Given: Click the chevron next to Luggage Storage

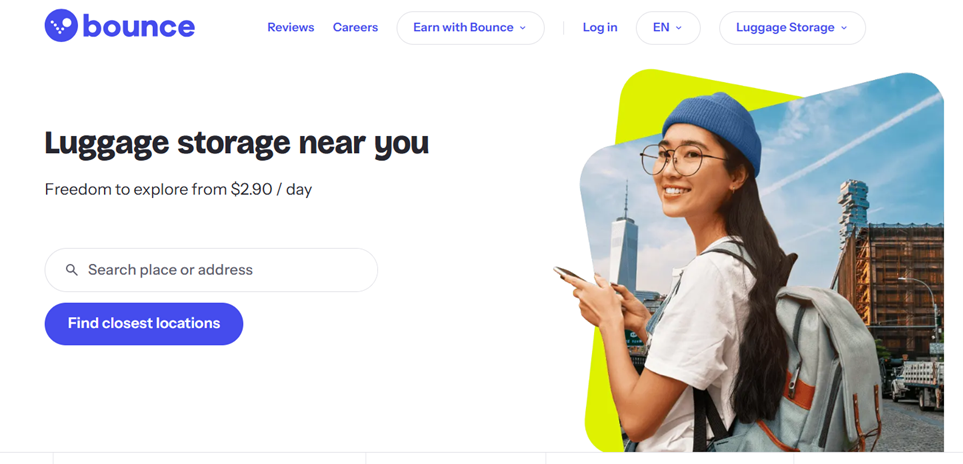Looking at the screenshot, I should pos(844,28).
